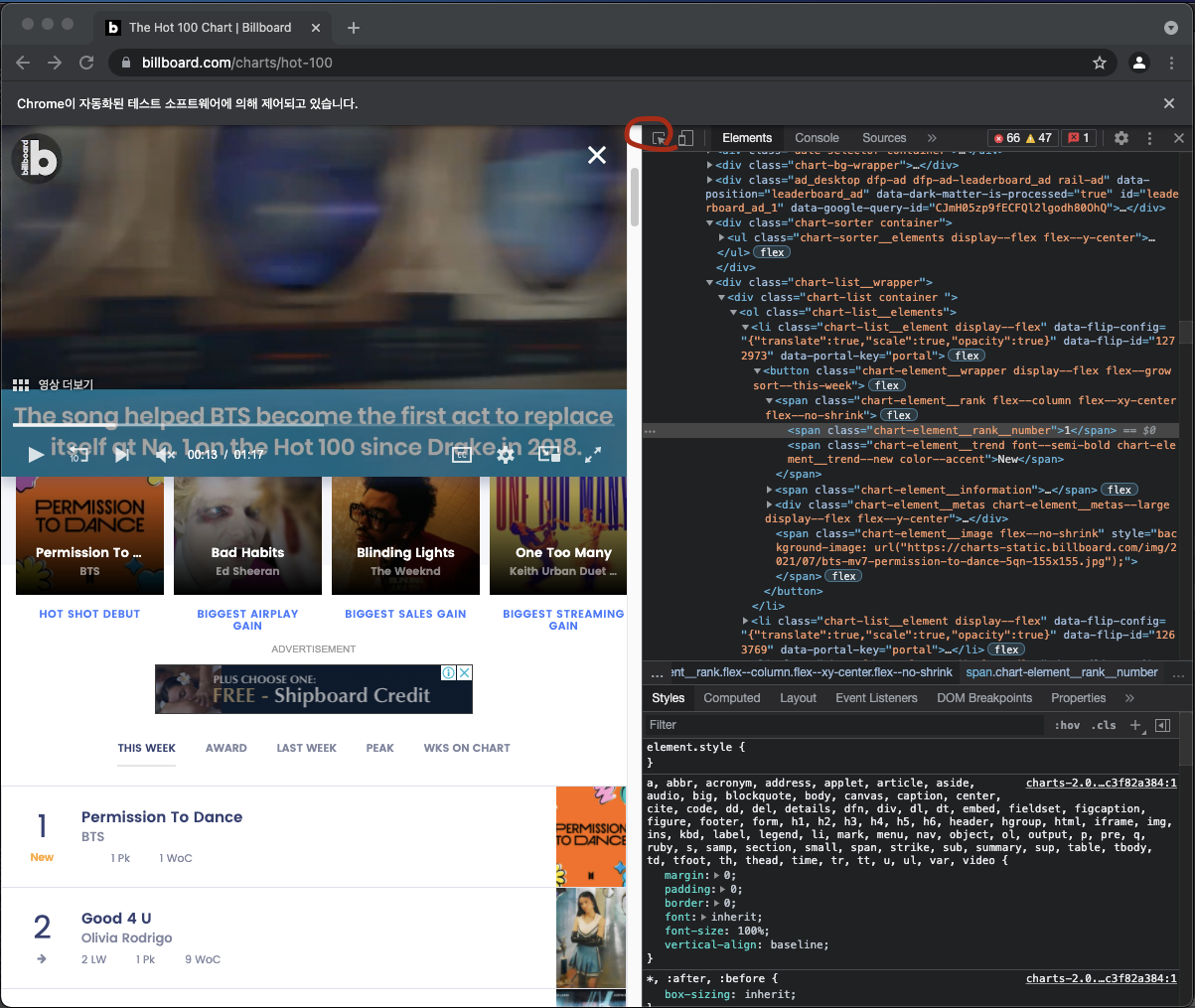
Task: Open the Properties tab
Action: click(1078, 698)
